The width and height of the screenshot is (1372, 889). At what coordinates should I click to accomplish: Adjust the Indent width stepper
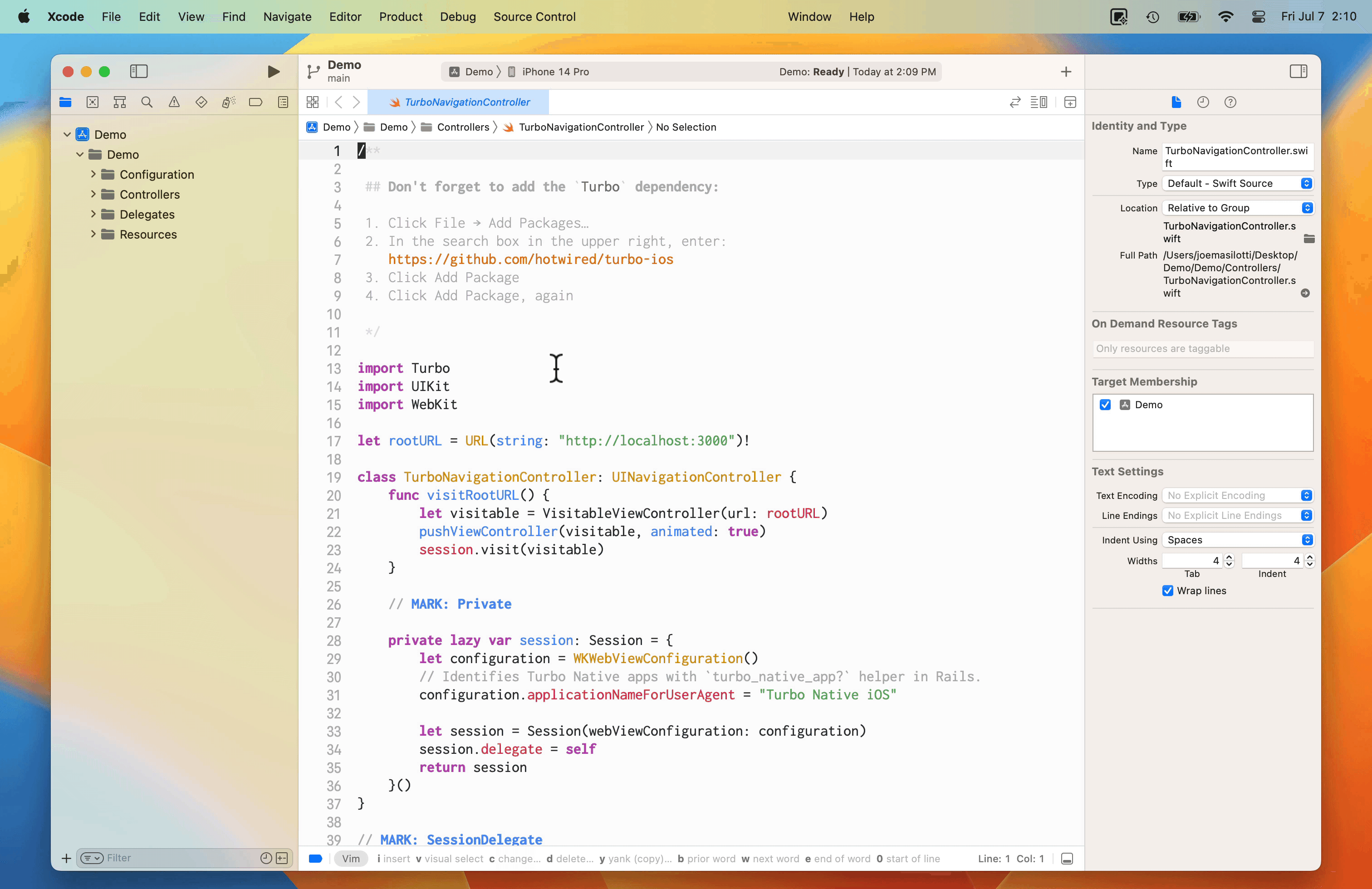tap(1308, 560)
